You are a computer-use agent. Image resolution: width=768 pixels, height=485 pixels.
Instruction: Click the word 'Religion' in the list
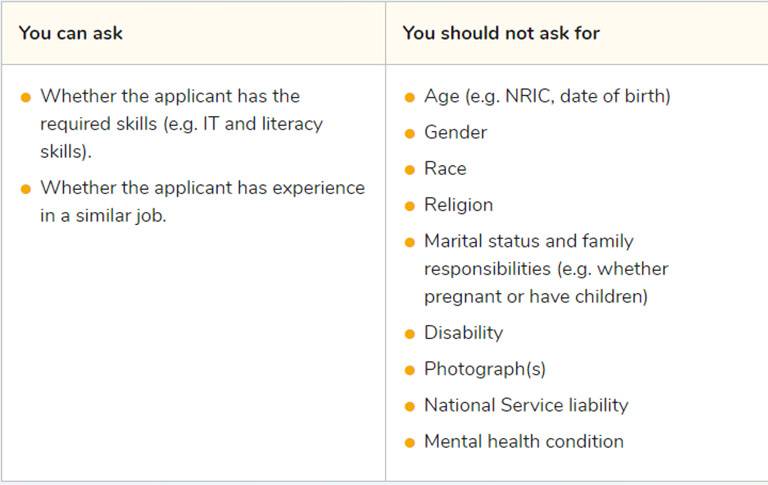[x=458, y=204]
